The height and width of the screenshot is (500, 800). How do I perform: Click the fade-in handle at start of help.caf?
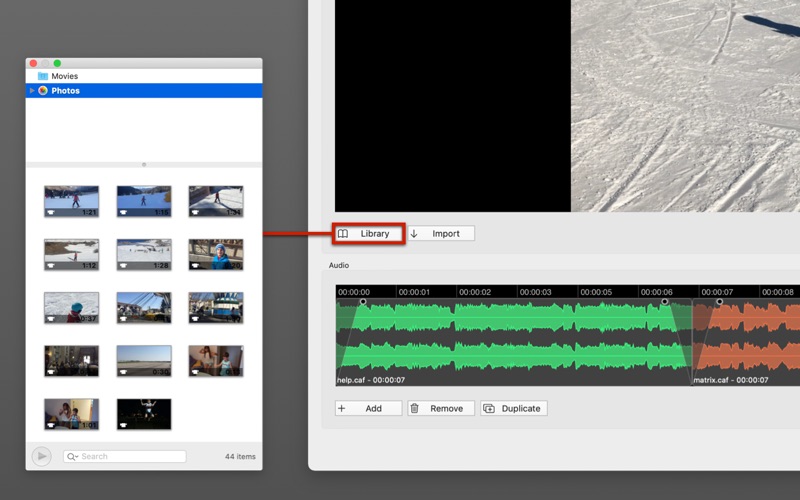pyautogui.click(x=363, y=302)
